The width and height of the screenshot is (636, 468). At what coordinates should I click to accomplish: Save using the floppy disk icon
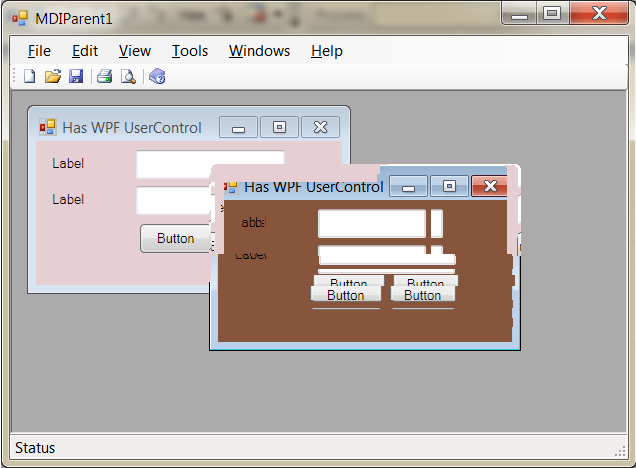tap(76, 76)
